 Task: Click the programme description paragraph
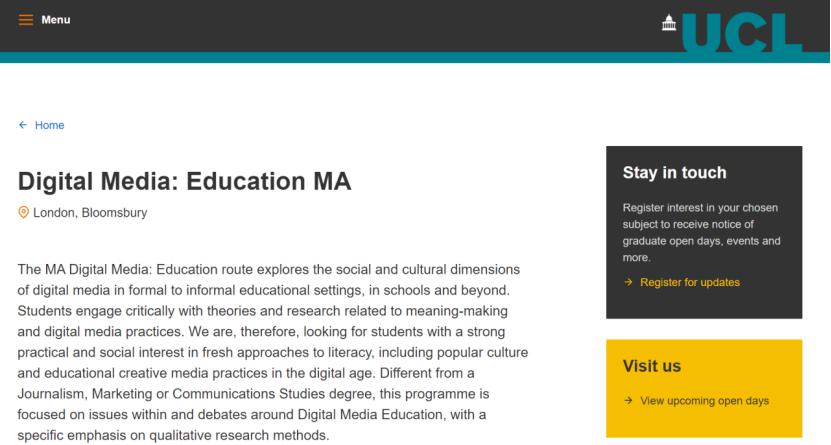[273, 352]
